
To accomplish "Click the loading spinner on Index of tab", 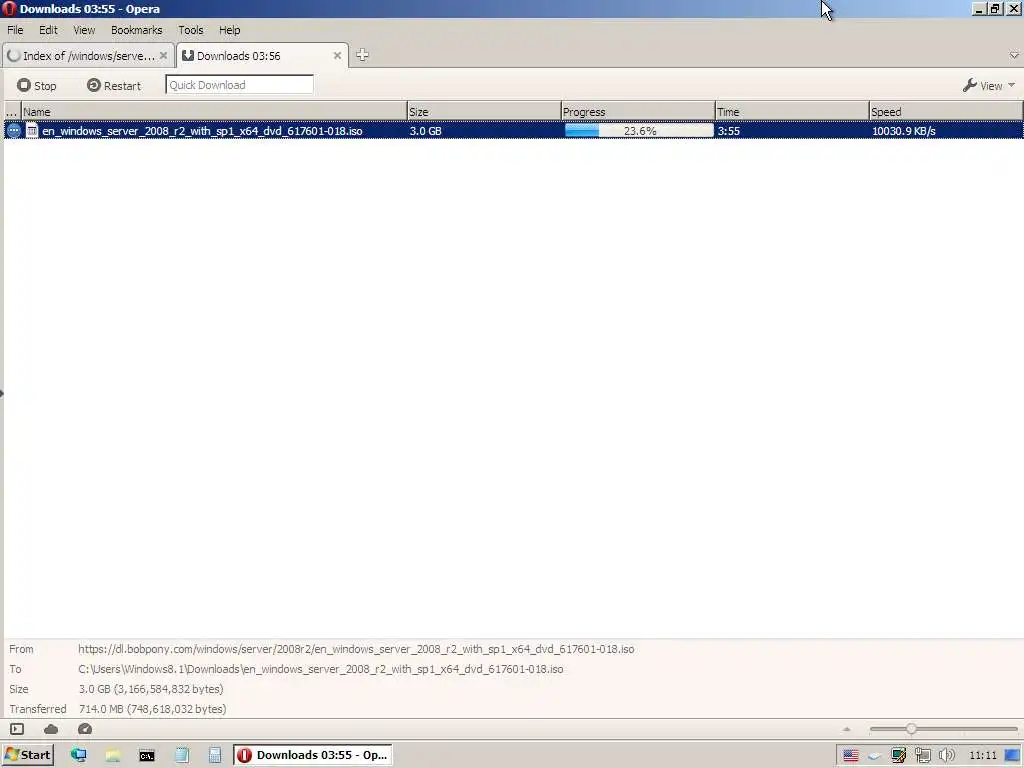I will [14, 56].
